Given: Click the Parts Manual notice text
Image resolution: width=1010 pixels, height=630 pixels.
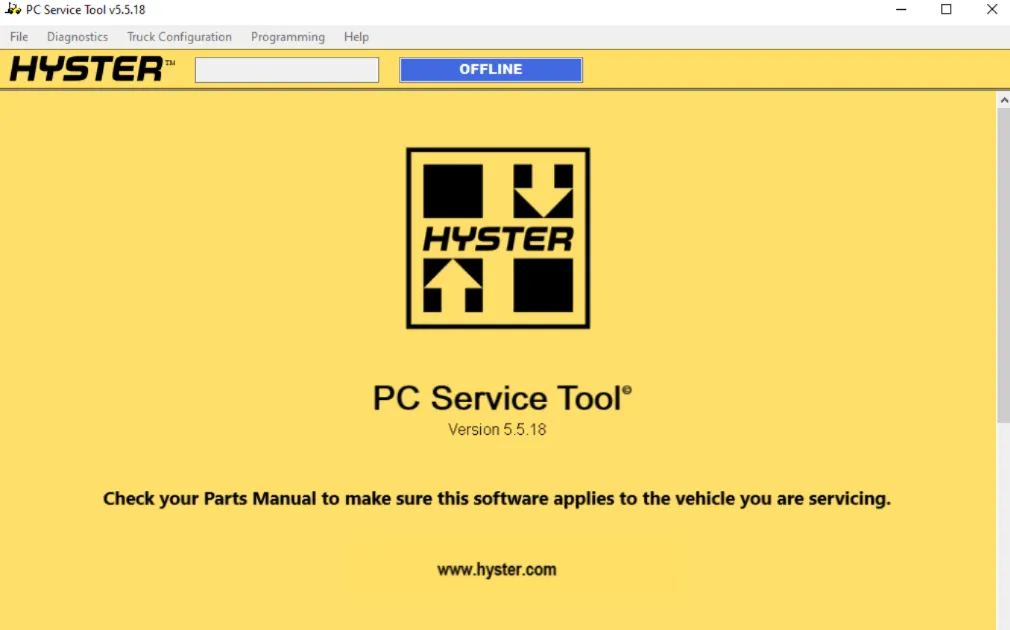Looking at the screenshot, I should coord(496,498).
